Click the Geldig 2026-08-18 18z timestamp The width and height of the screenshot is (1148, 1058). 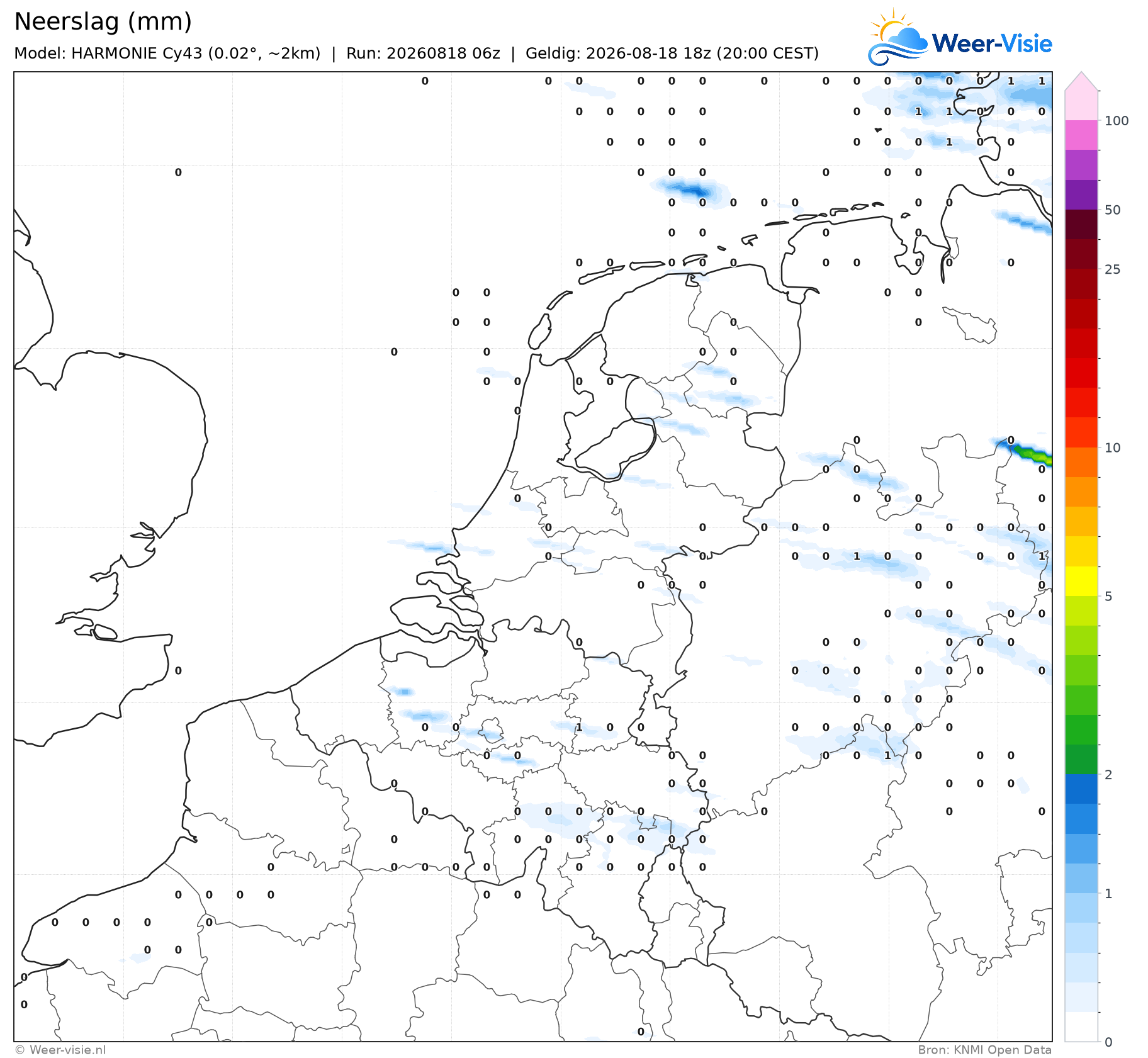click(672, 53)
